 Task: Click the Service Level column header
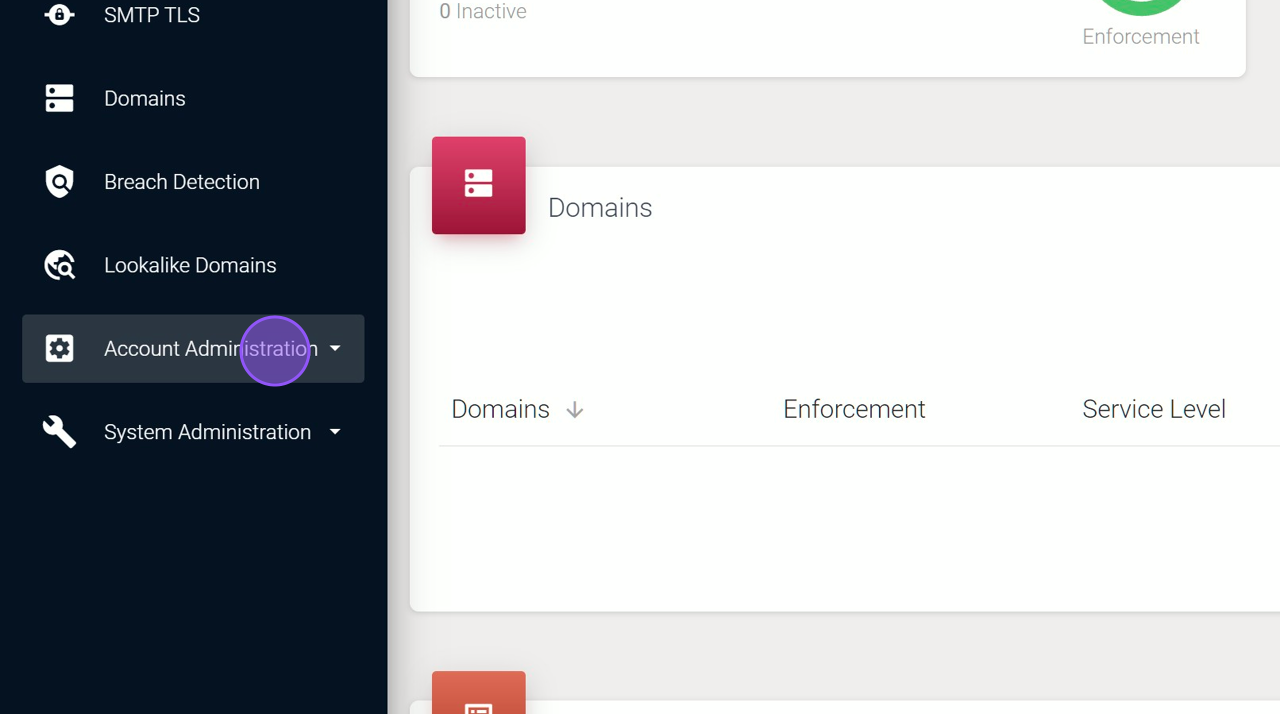(1153, 409)
